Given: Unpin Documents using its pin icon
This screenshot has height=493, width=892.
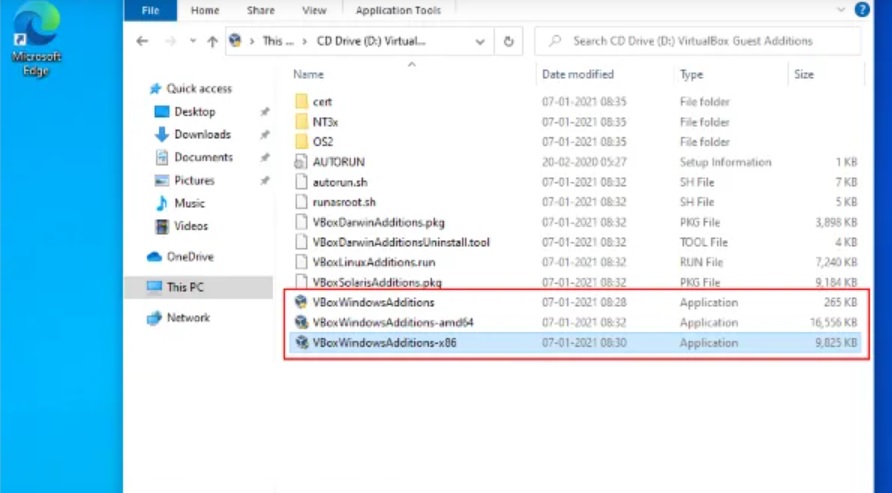Looking at the screenshot, I should point(265,158).
